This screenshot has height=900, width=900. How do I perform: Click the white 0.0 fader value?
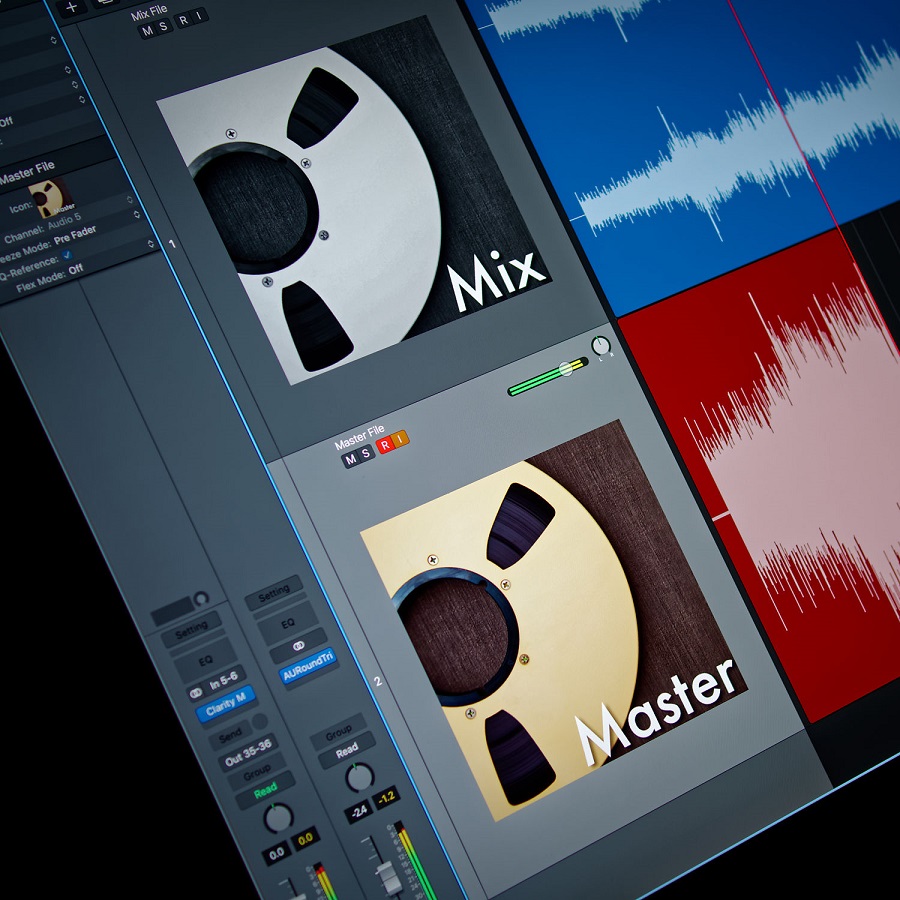pos(277,854)
